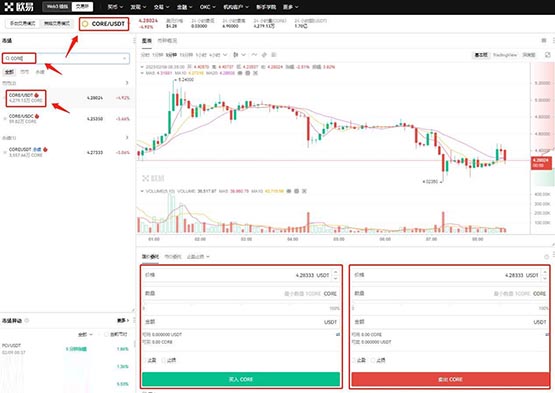Collapse the OHLC info line triangle on chart
Viewport: 555px width, 393px height.
click(x=142, y=67)
